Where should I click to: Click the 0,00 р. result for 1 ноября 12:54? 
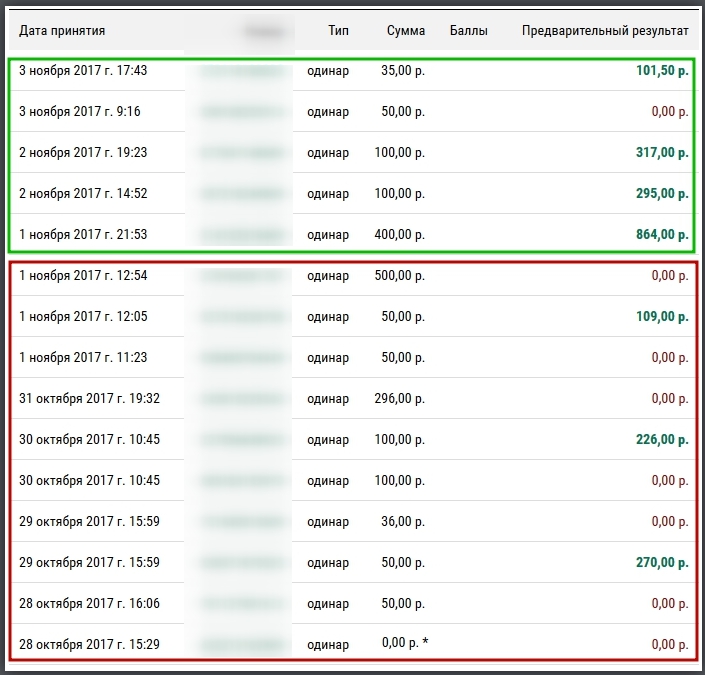click(670, 275)
